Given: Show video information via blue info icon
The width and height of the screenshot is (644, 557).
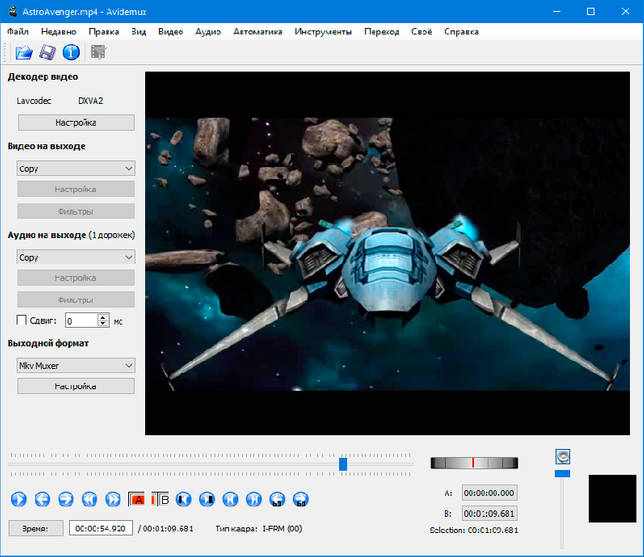Looking at the screenshot, I should point(71,53).
